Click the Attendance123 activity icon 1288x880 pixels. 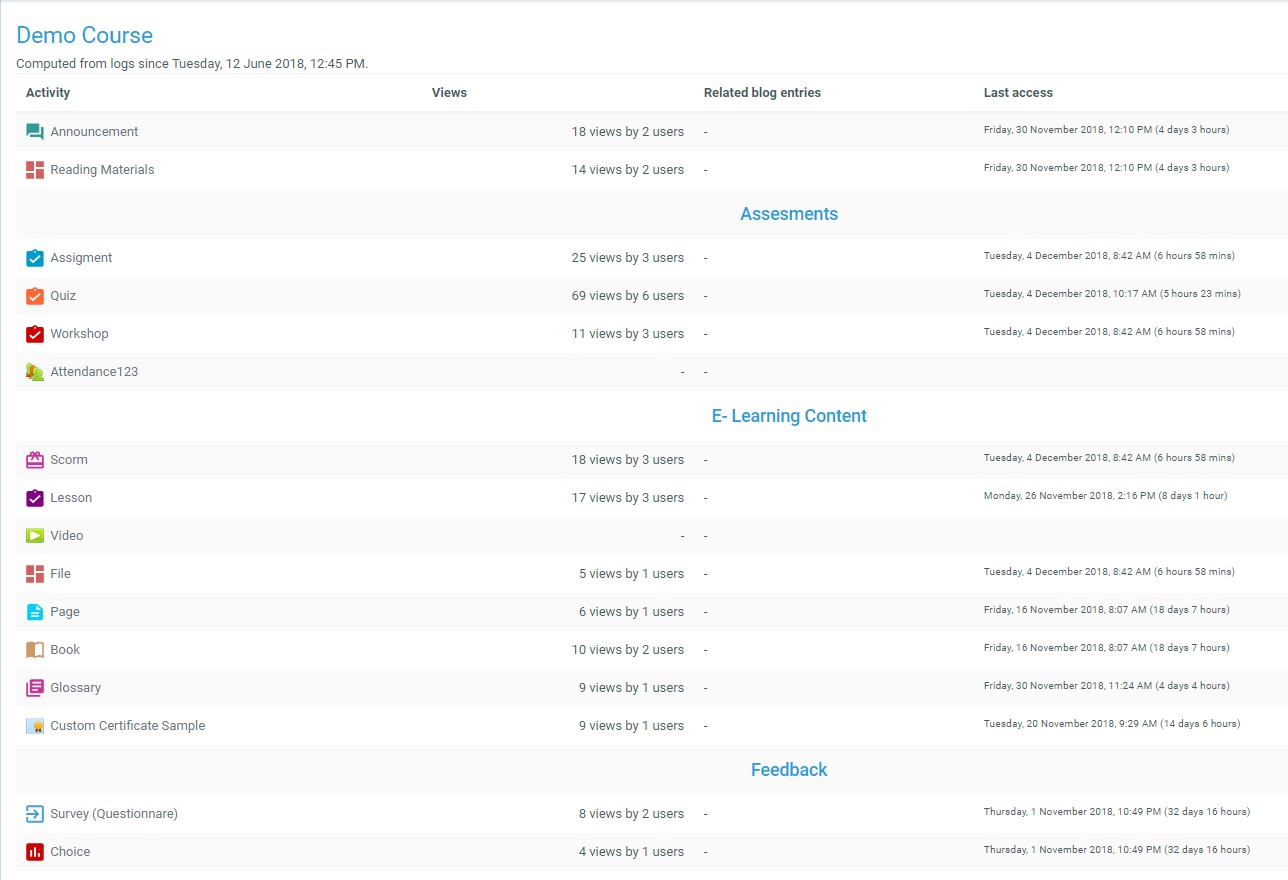[35, 372]
